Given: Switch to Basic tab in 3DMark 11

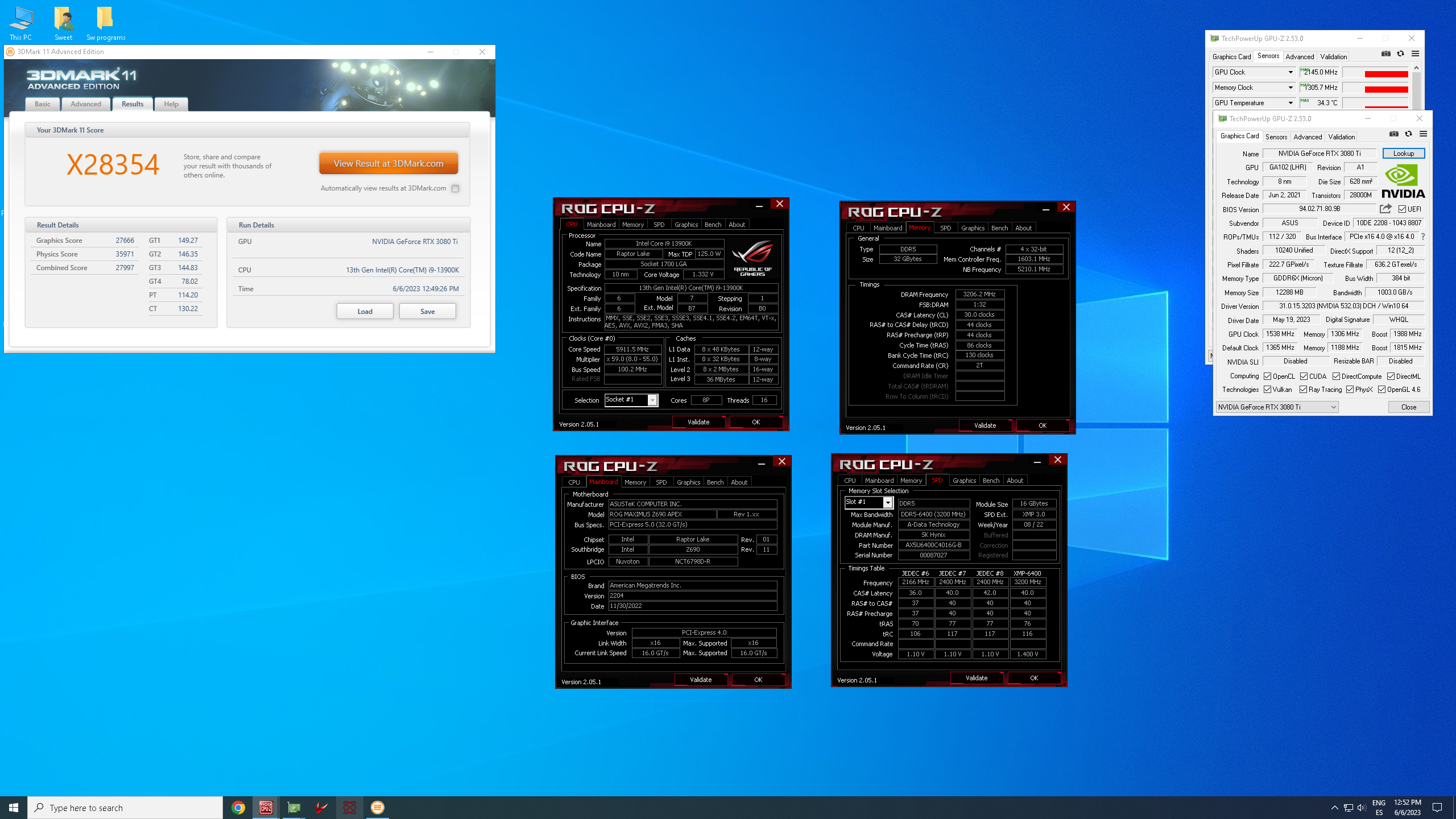Looking at the screenshot, I should 43,104.
